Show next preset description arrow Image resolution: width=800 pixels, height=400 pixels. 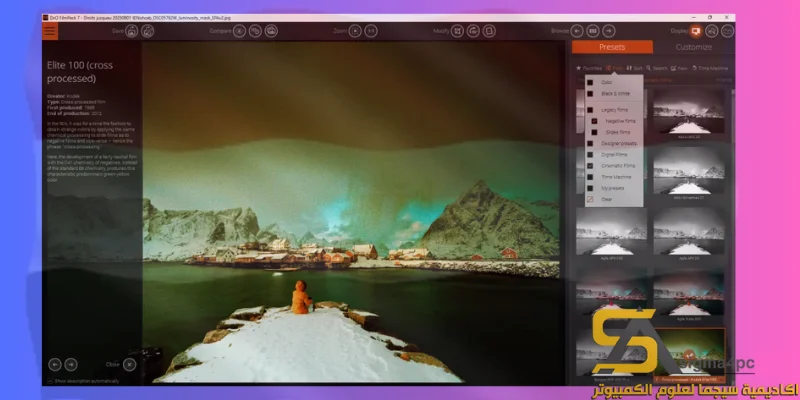pos(71,364)
